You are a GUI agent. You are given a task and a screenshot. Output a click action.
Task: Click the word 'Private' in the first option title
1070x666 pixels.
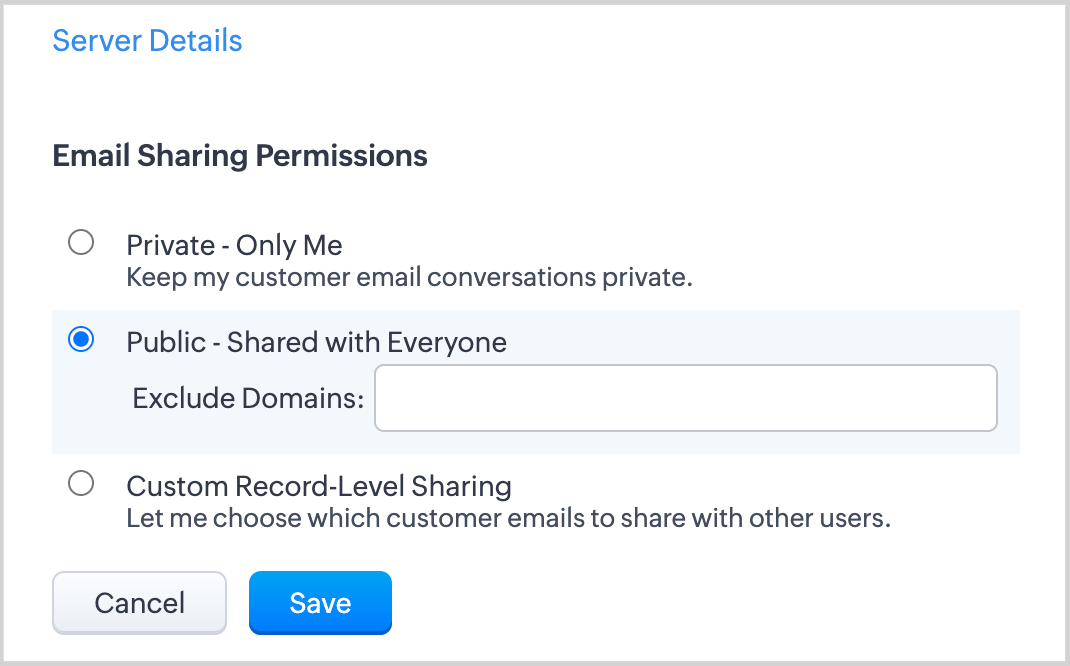click(170, 245)
